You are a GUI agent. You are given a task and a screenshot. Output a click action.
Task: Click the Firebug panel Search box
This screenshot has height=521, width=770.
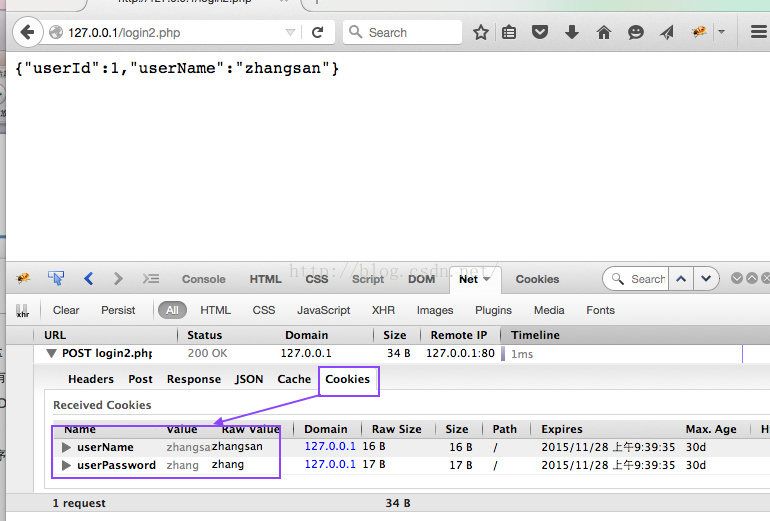635,279
